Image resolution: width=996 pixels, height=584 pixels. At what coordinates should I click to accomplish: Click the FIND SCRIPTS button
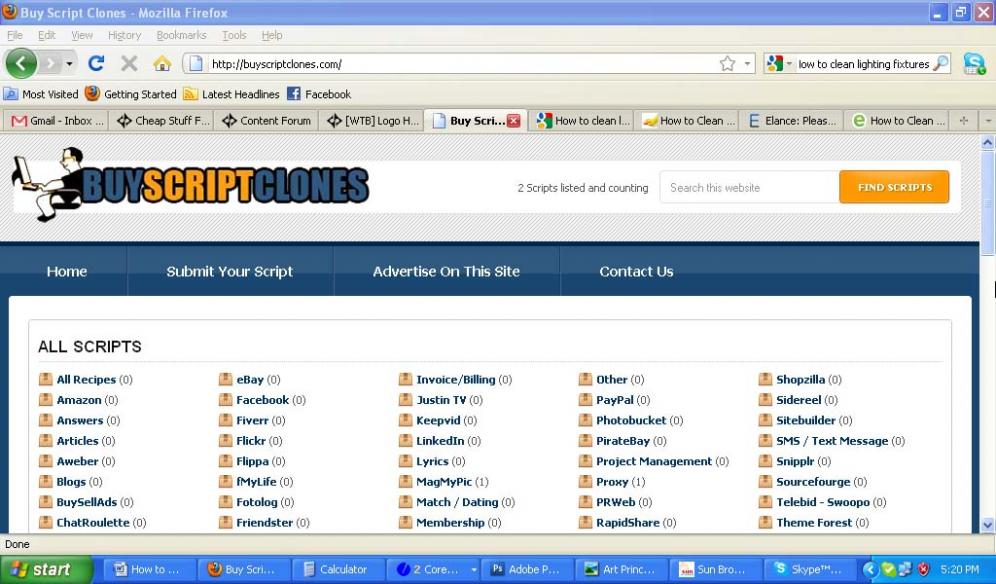(894, 187)
